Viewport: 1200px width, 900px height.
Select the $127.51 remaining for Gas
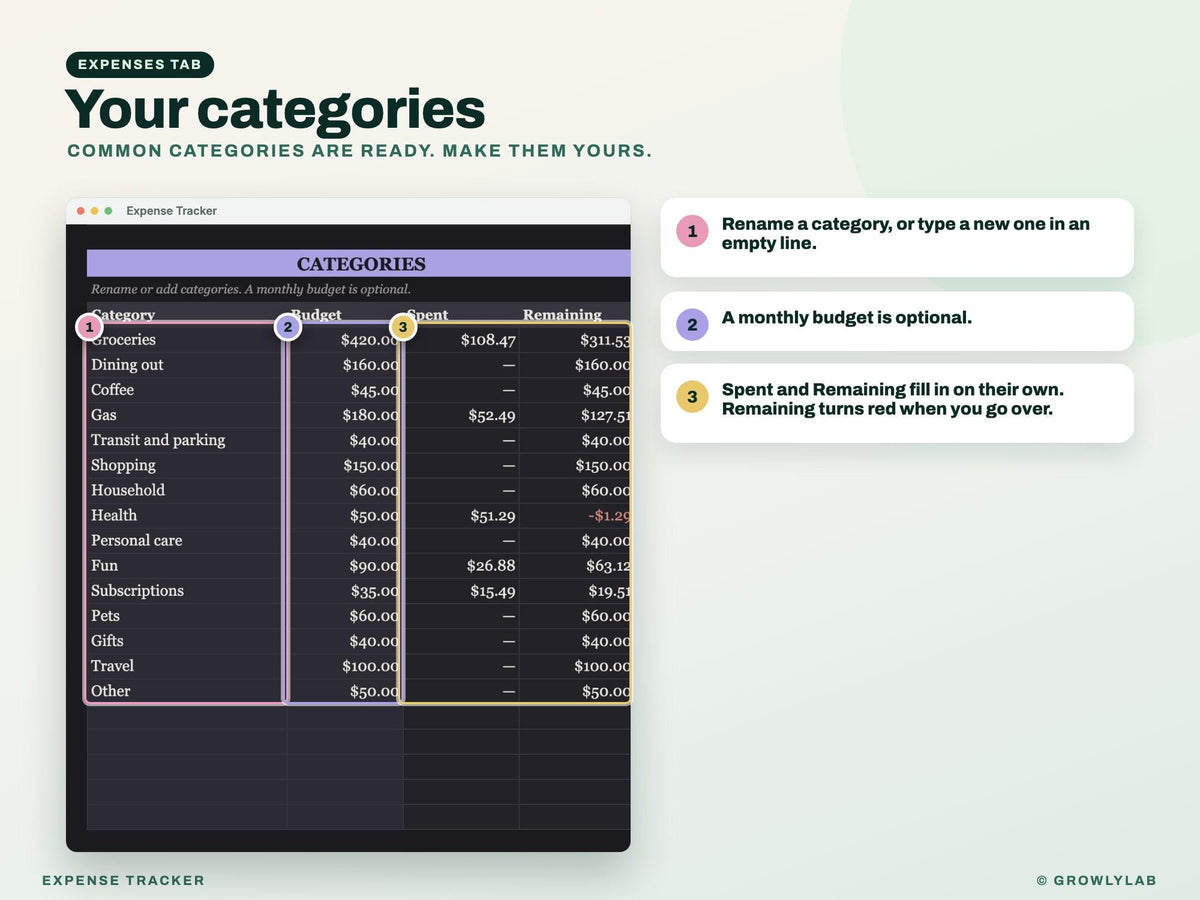click(x=575, y=415)
